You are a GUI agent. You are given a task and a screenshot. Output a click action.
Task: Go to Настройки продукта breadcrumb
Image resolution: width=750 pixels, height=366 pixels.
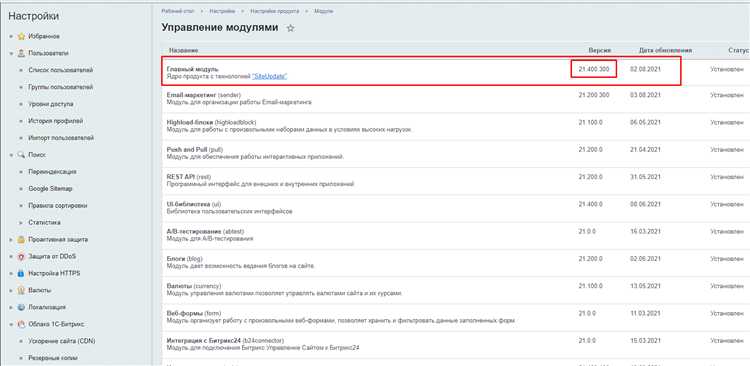275,11
